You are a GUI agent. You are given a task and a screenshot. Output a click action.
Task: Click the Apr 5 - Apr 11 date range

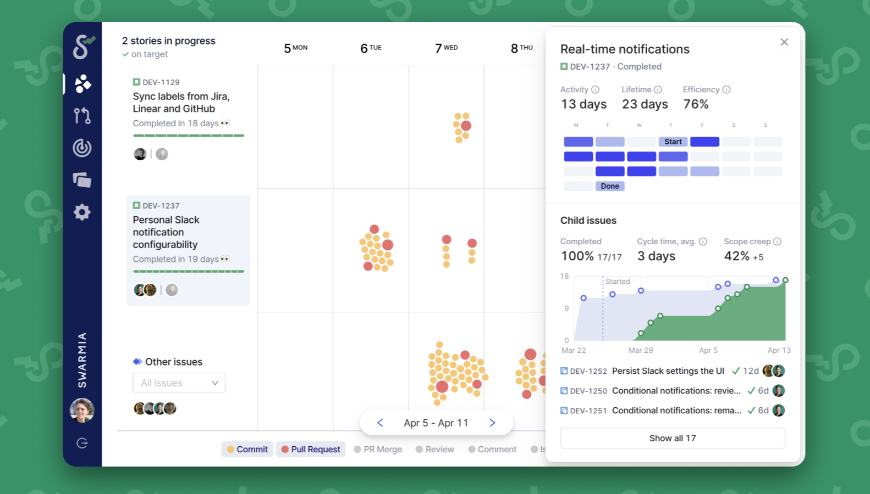(436, 423)
